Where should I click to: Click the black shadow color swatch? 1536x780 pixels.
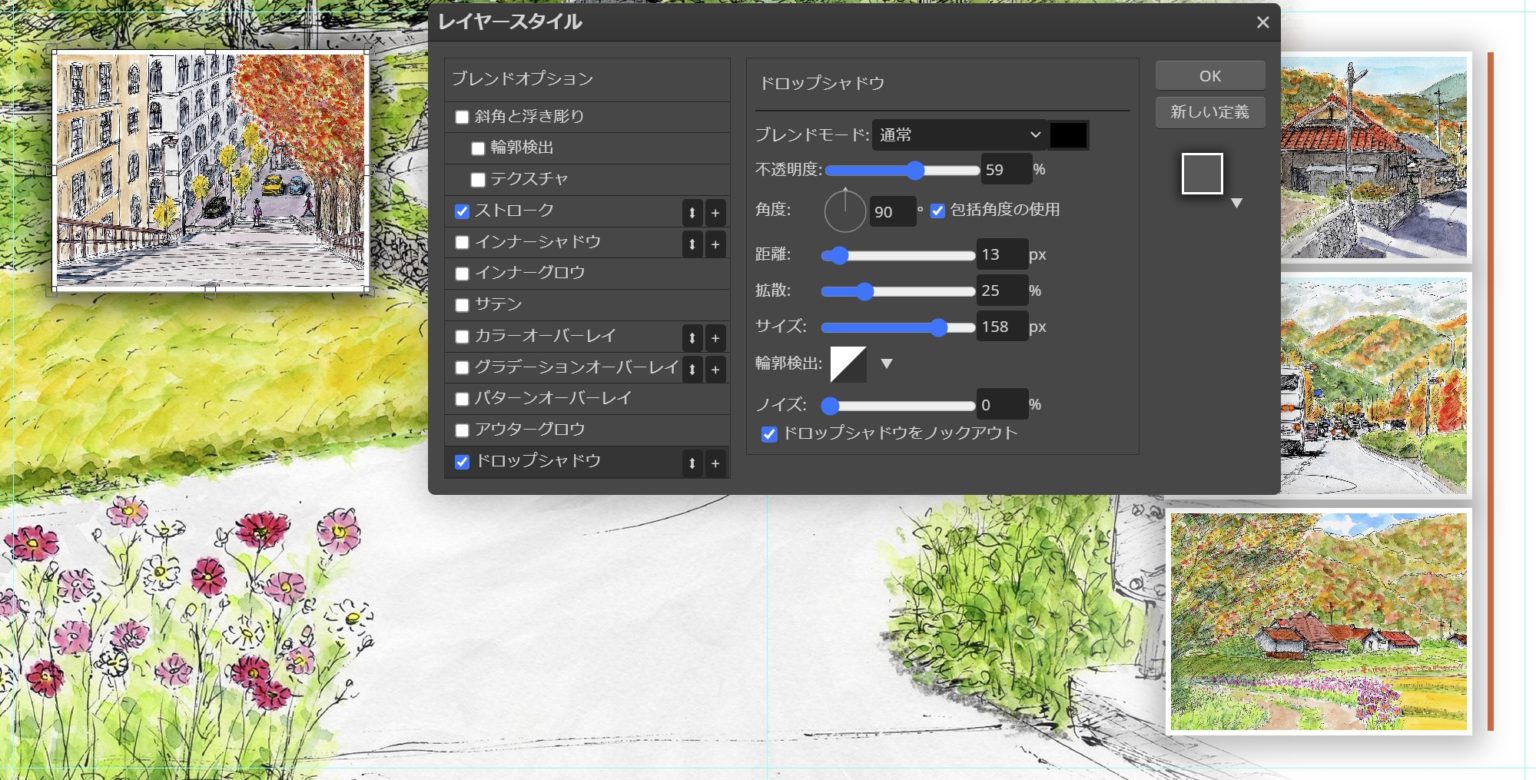1068,134
